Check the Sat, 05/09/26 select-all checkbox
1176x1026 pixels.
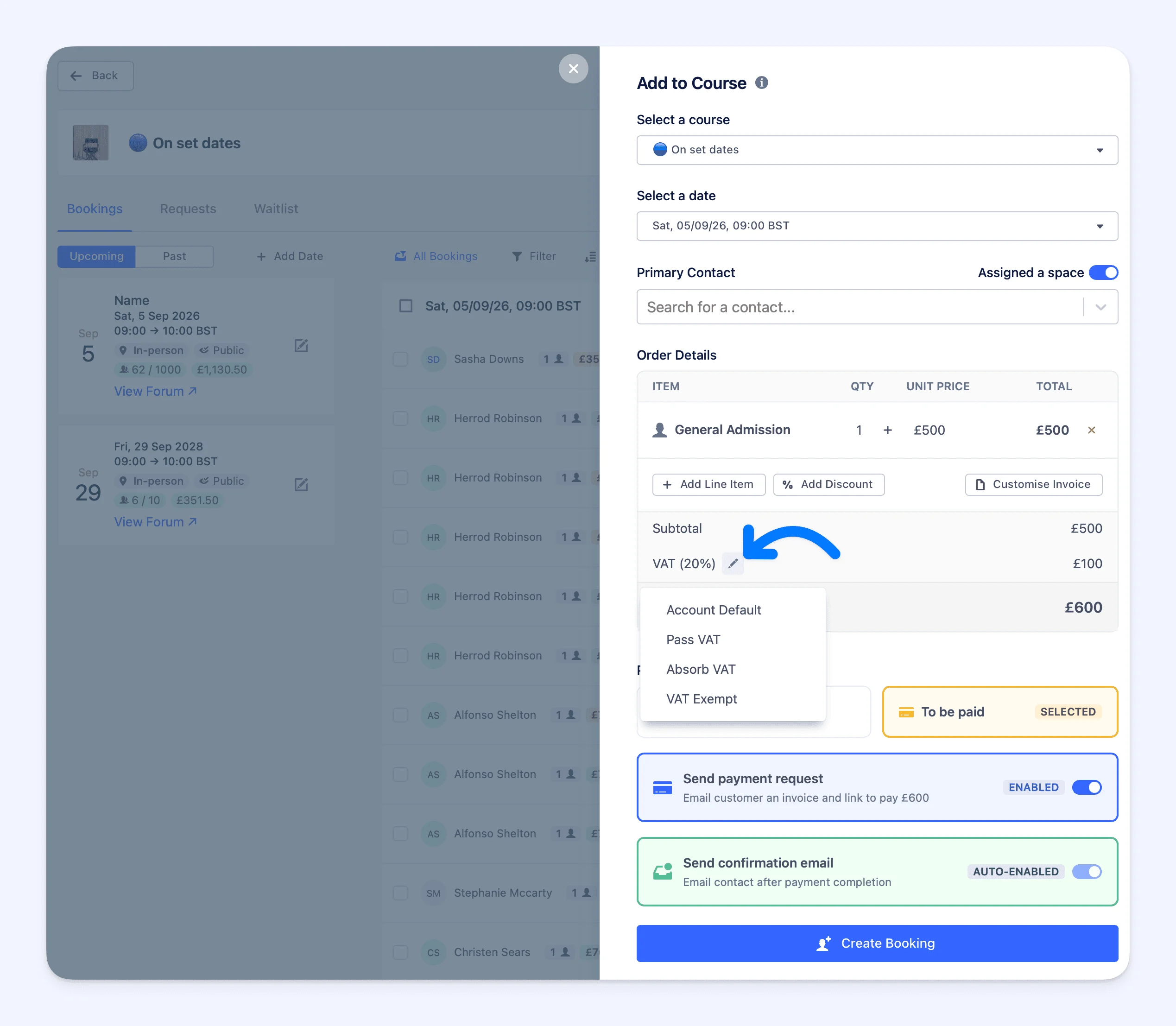pyautogui.click(x=406, y=306)
